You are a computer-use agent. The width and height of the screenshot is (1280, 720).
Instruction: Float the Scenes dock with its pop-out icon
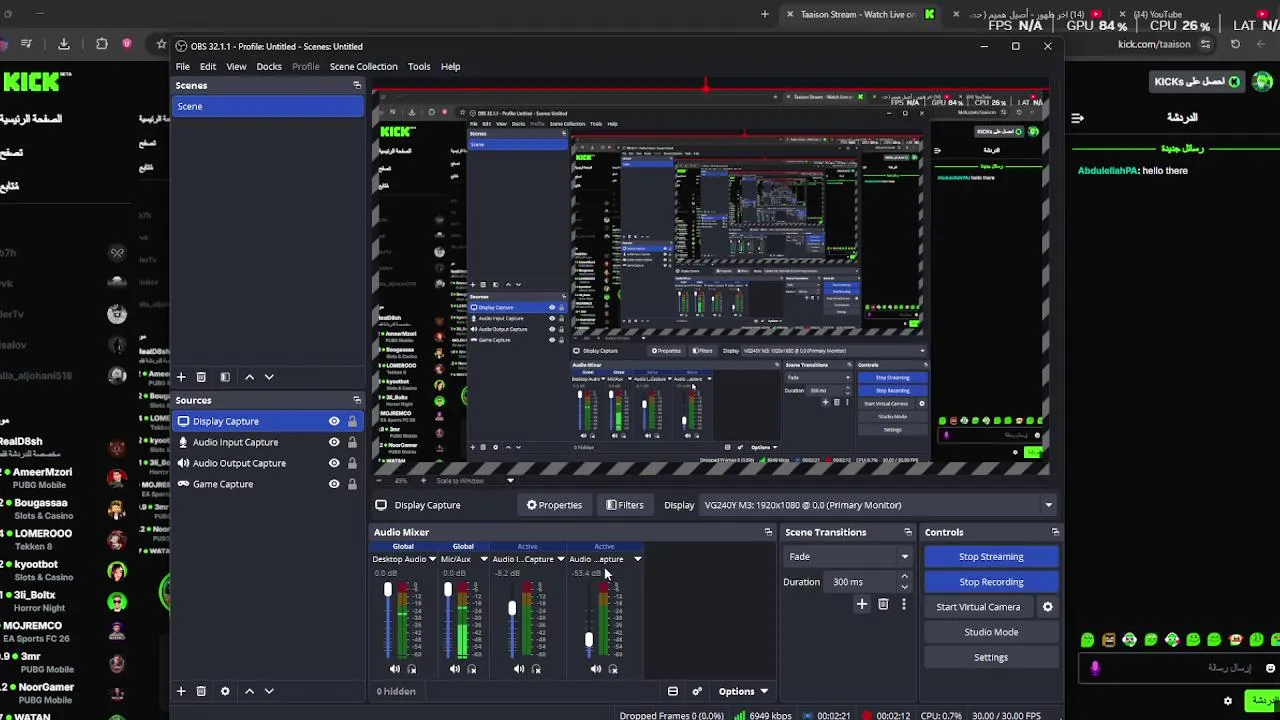(357, 85)
